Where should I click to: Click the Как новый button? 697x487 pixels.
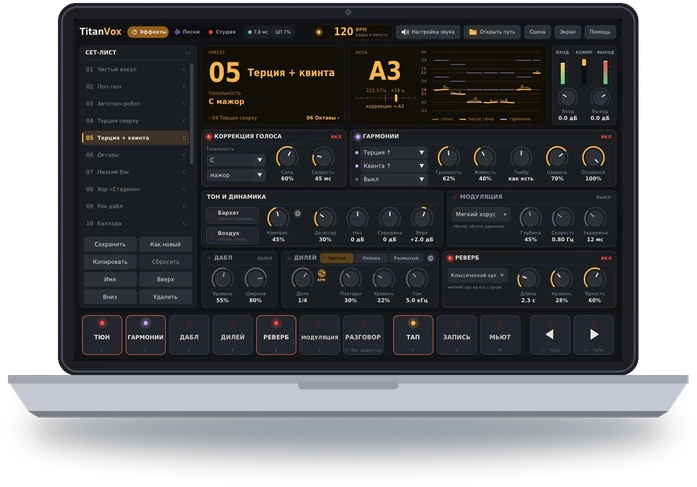(x=165, y=244)
